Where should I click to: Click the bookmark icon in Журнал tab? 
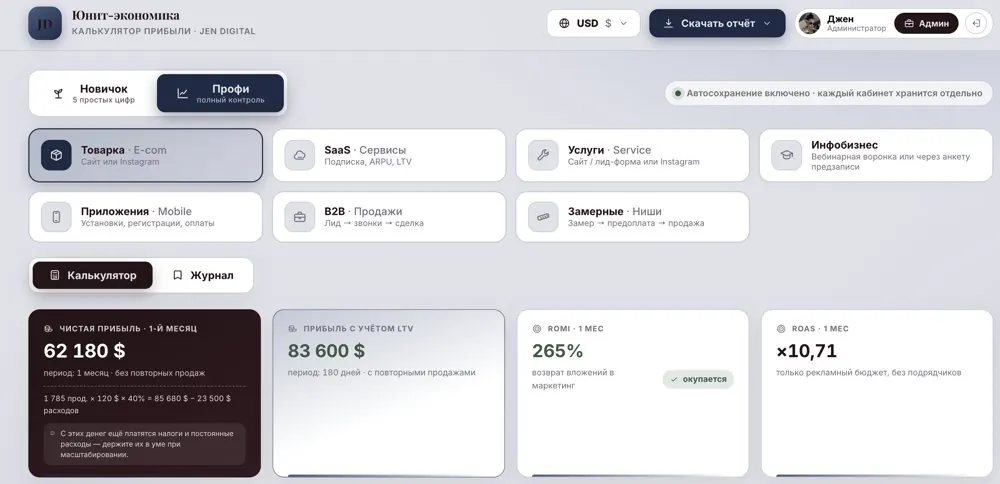178,275
